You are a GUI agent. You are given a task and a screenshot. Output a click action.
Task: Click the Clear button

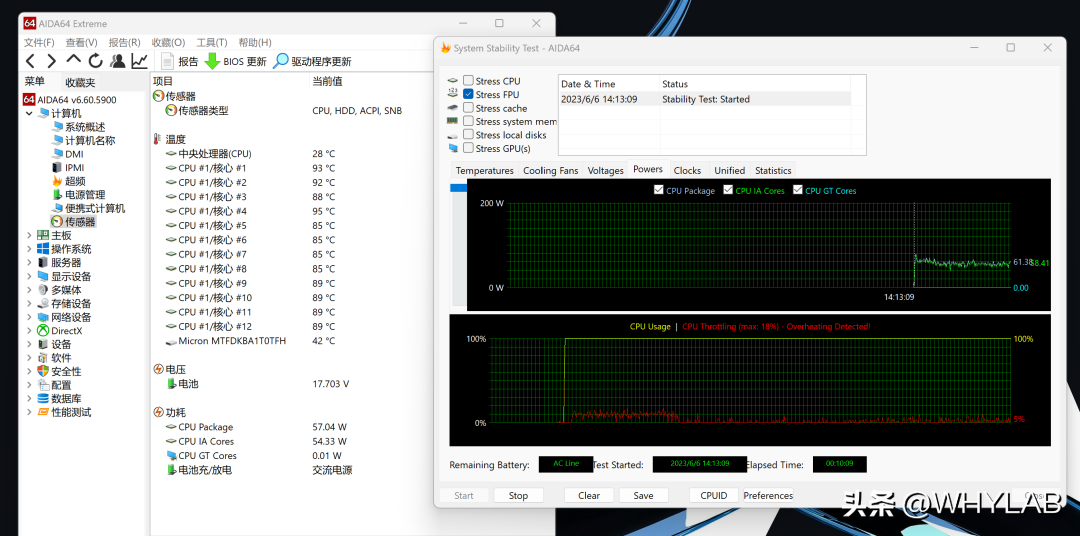click(589, 495)
